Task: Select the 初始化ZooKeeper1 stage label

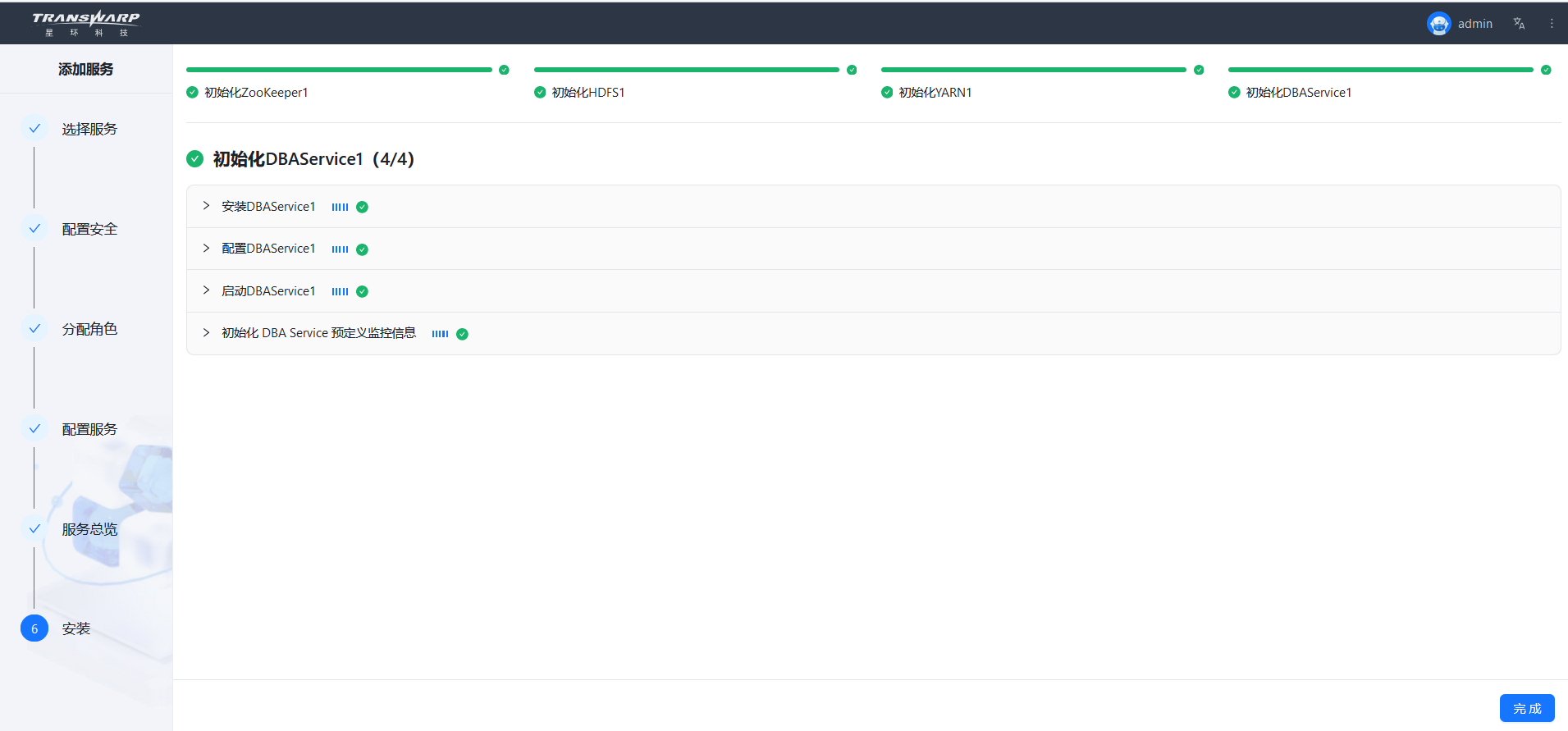Action: click(x=256, y=93)
